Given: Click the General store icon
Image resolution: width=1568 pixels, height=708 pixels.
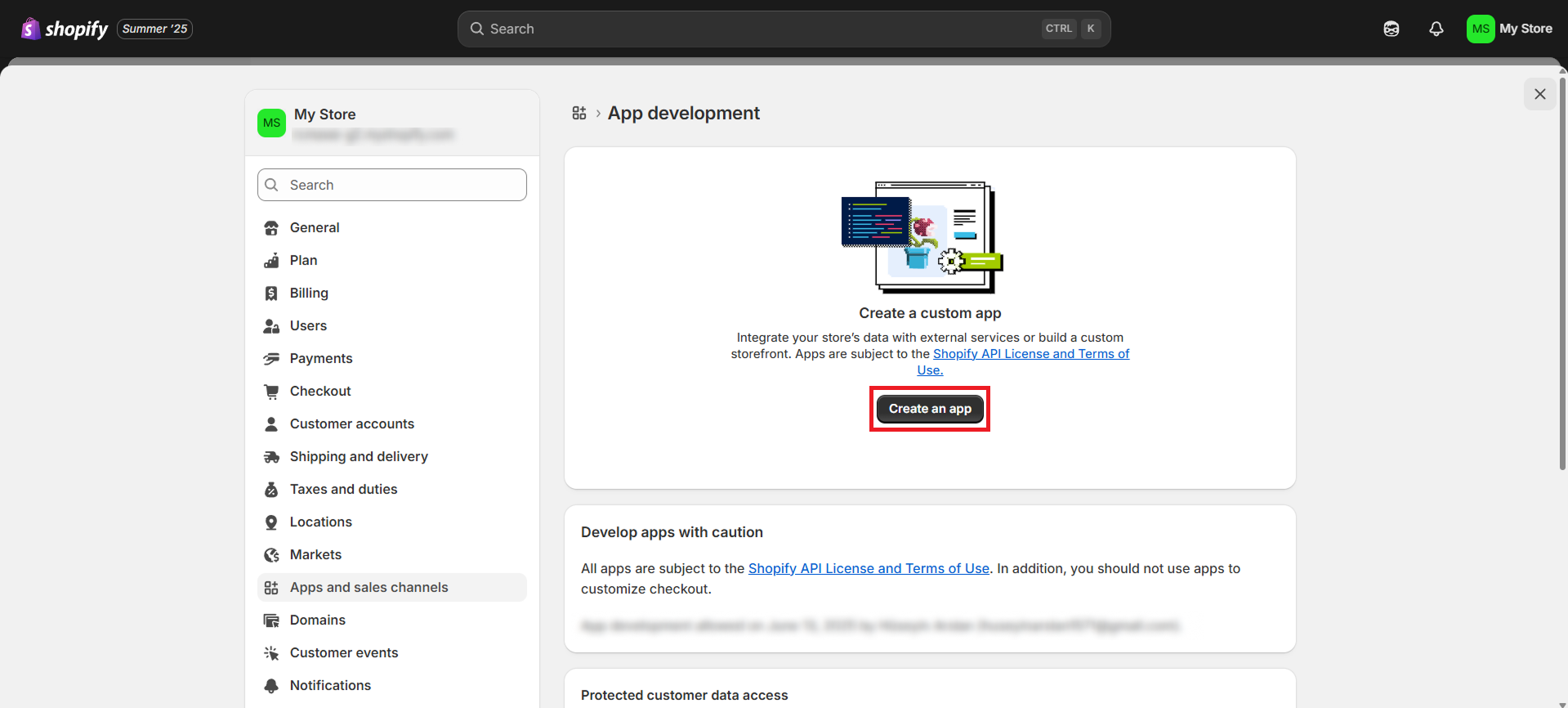Looking at the screenshot, I should 271,228.
